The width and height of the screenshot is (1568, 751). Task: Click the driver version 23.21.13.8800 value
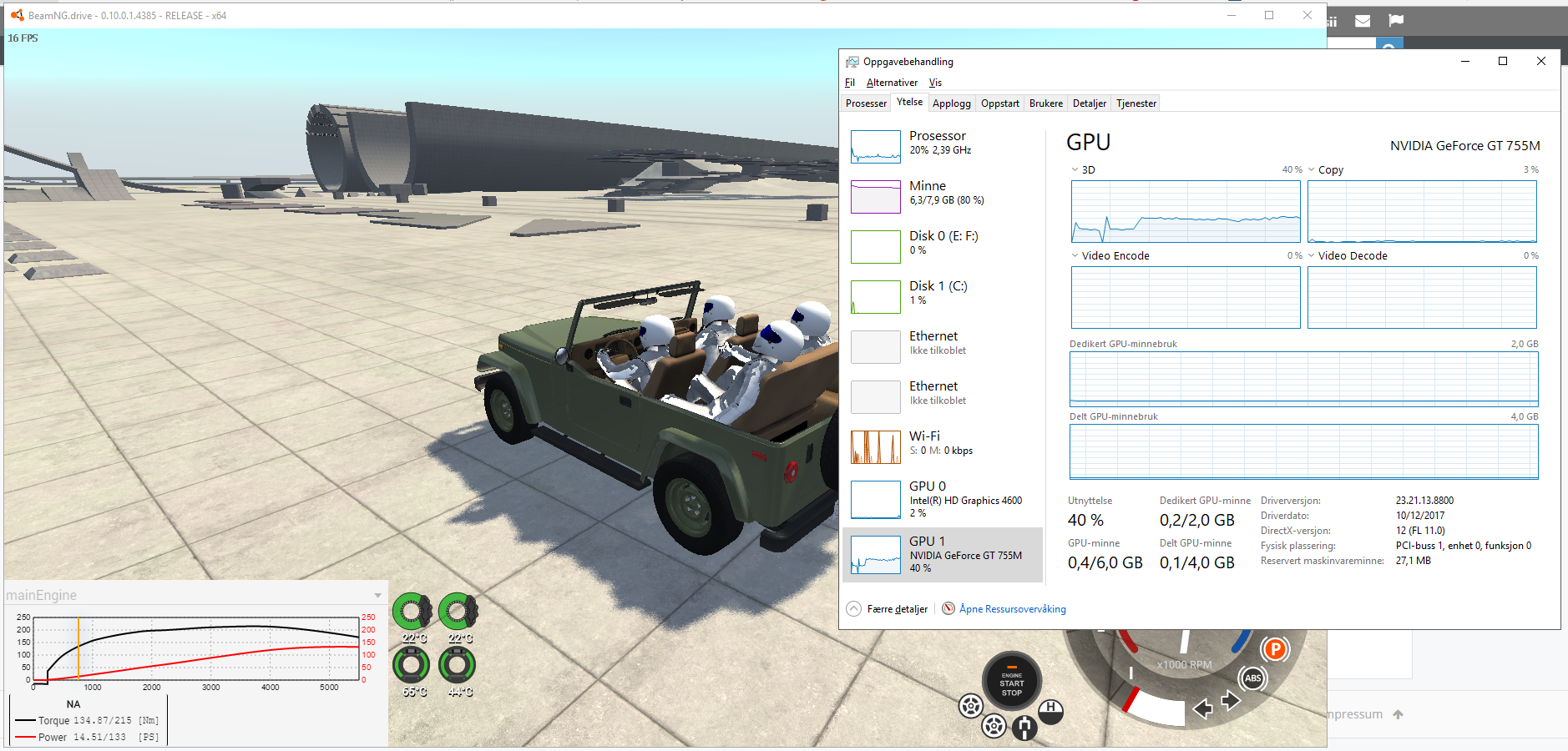coord(1424,501)
